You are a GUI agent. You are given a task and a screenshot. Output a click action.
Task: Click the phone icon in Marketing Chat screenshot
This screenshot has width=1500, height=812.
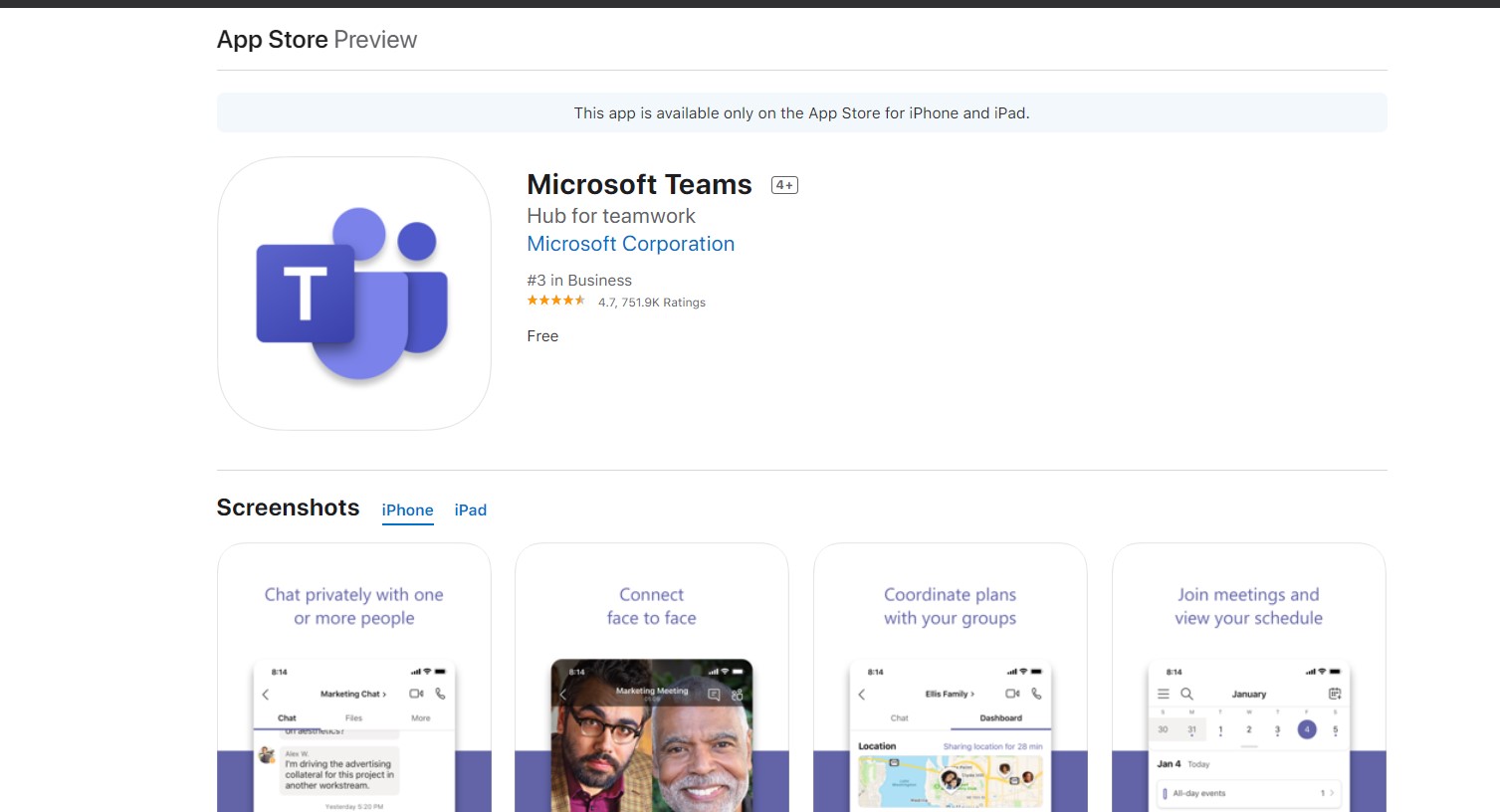coord(440,694)
